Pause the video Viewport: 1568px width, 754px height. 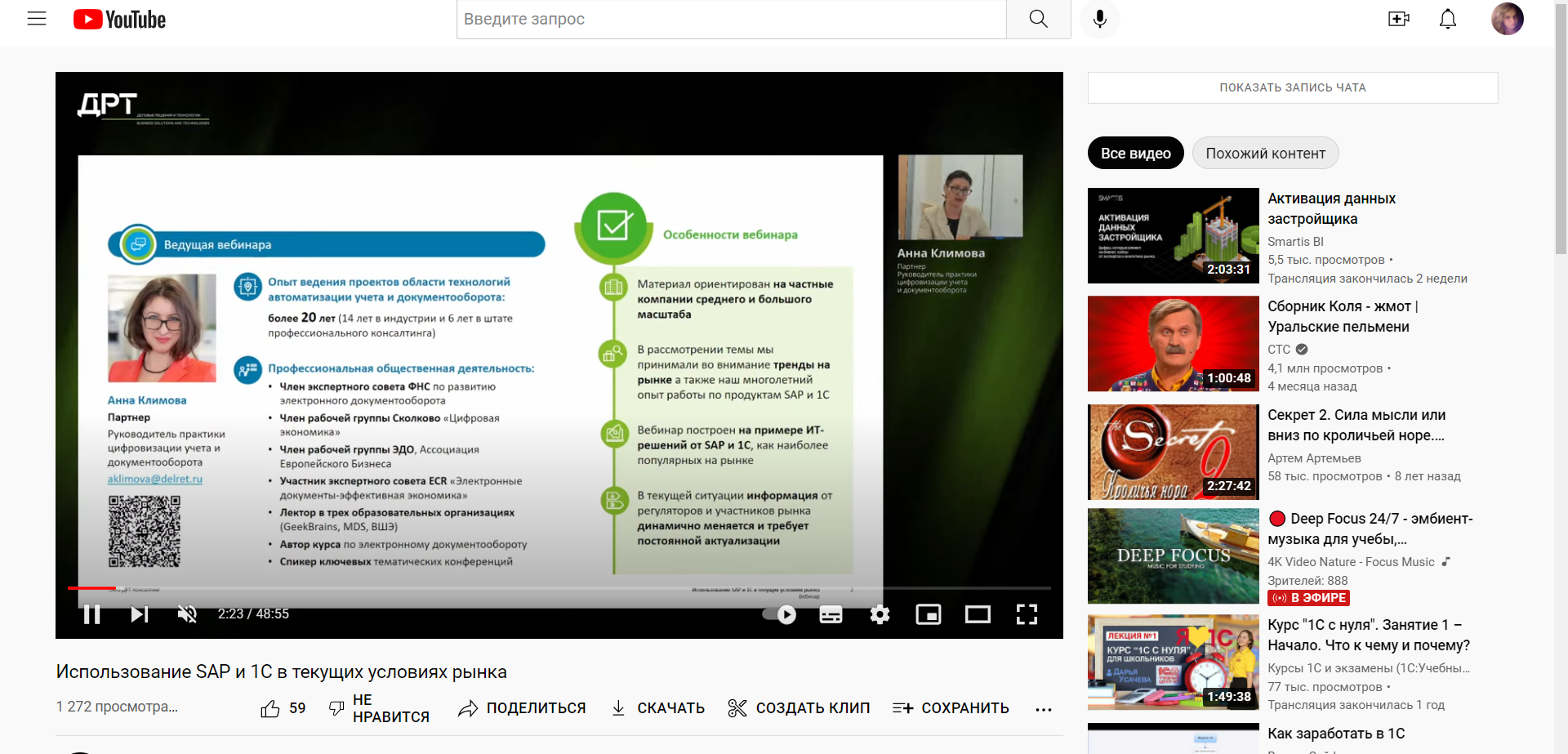(x=92, y=614)
